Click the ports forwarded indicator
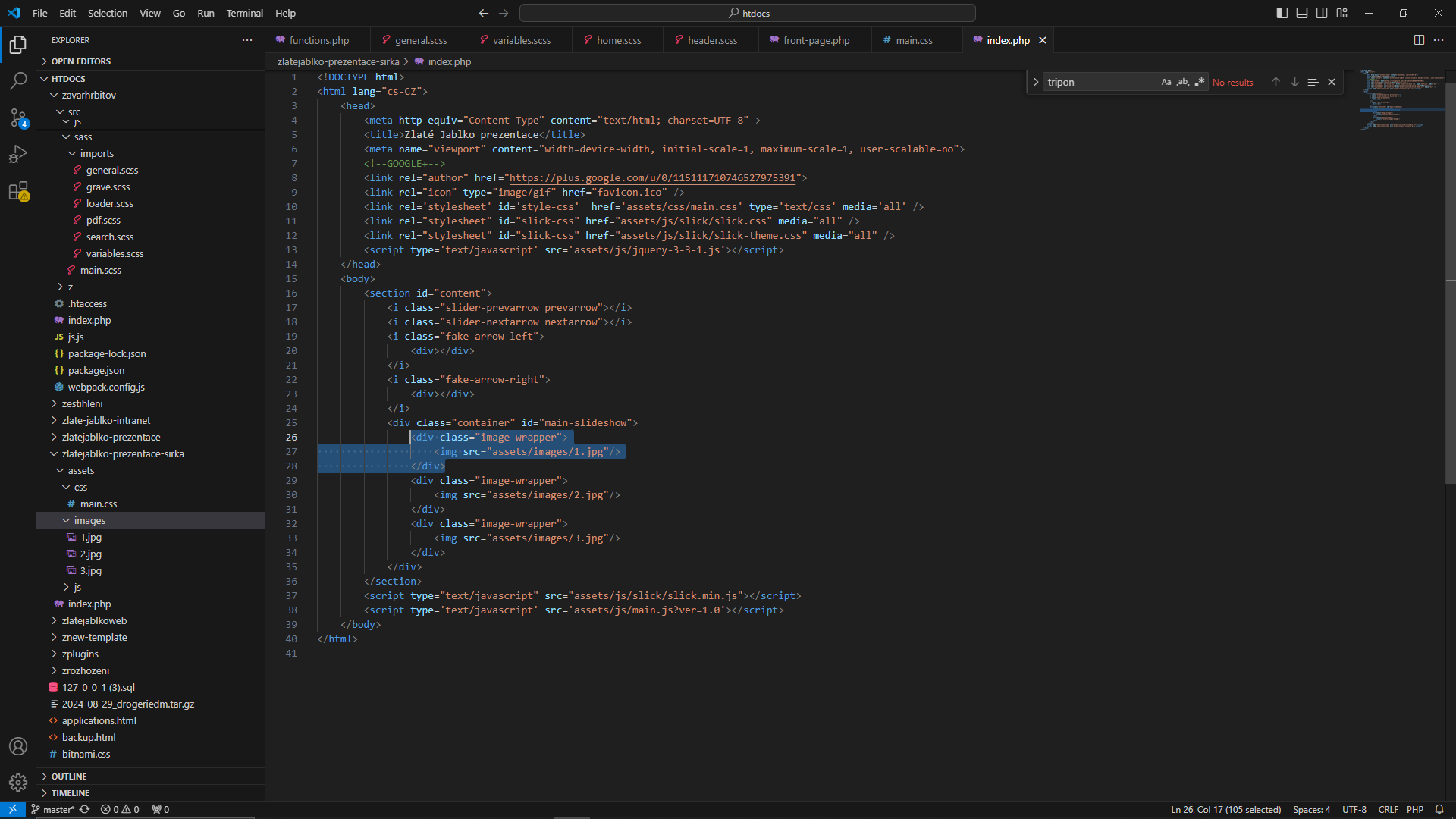This screenshot has width=1456, height=819. [160, 809]
